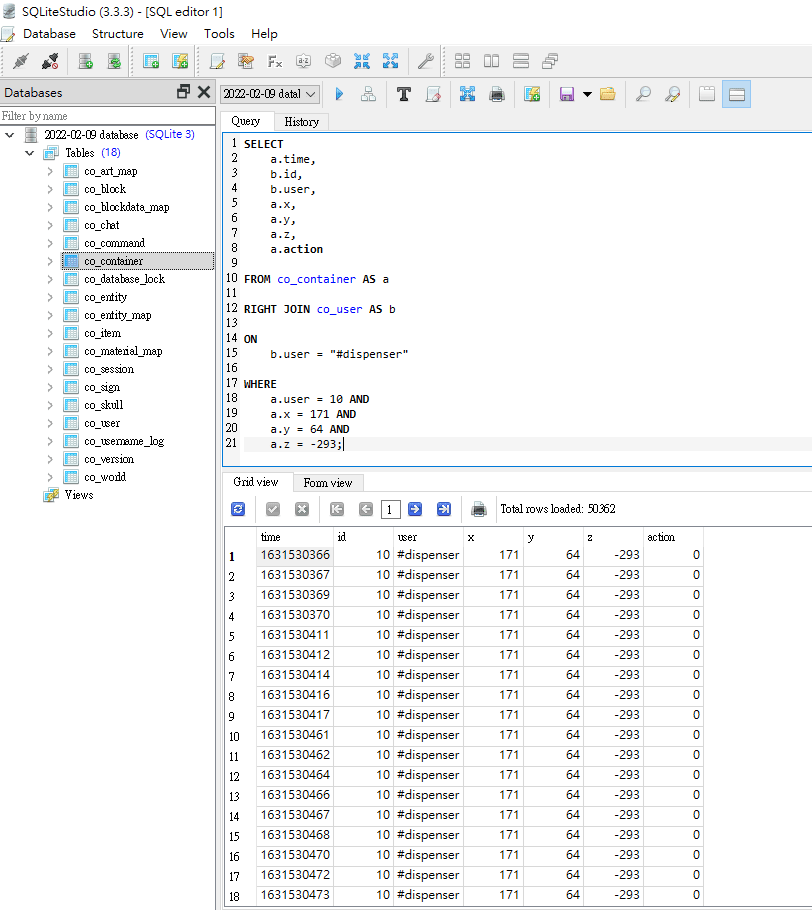This screenshot has width=812, height=910.
Task: Click the Open SQL editor icon
Action: point(216,61)
